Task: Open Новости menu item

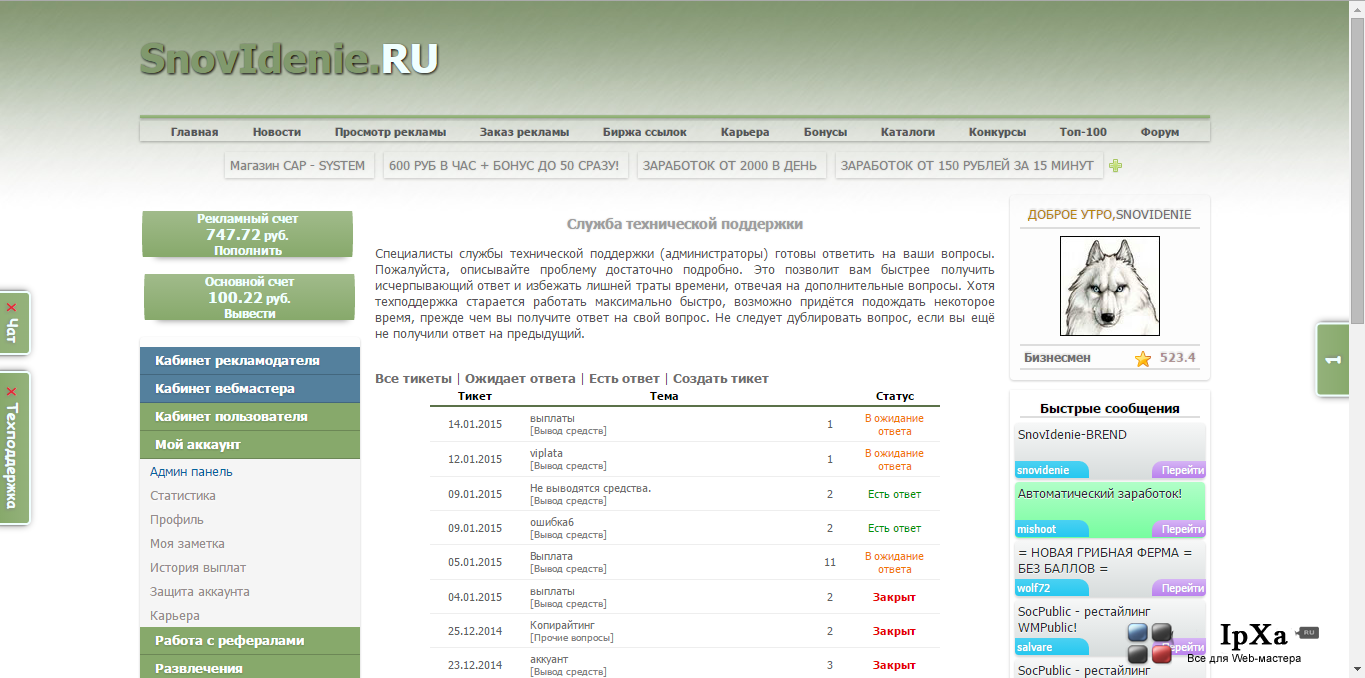Action: click(277, 132)
